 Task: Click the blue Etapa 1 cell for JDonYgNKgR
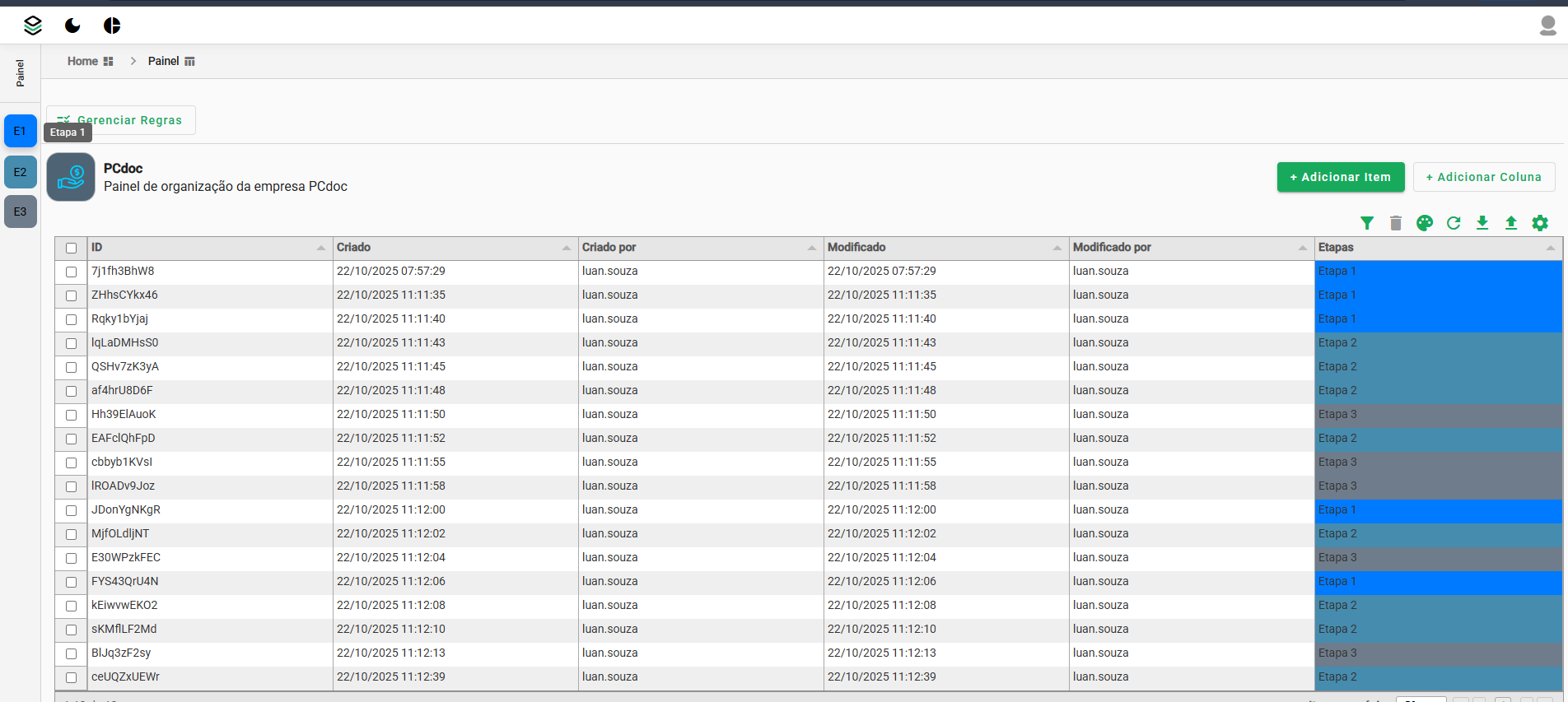(1437, 510)
